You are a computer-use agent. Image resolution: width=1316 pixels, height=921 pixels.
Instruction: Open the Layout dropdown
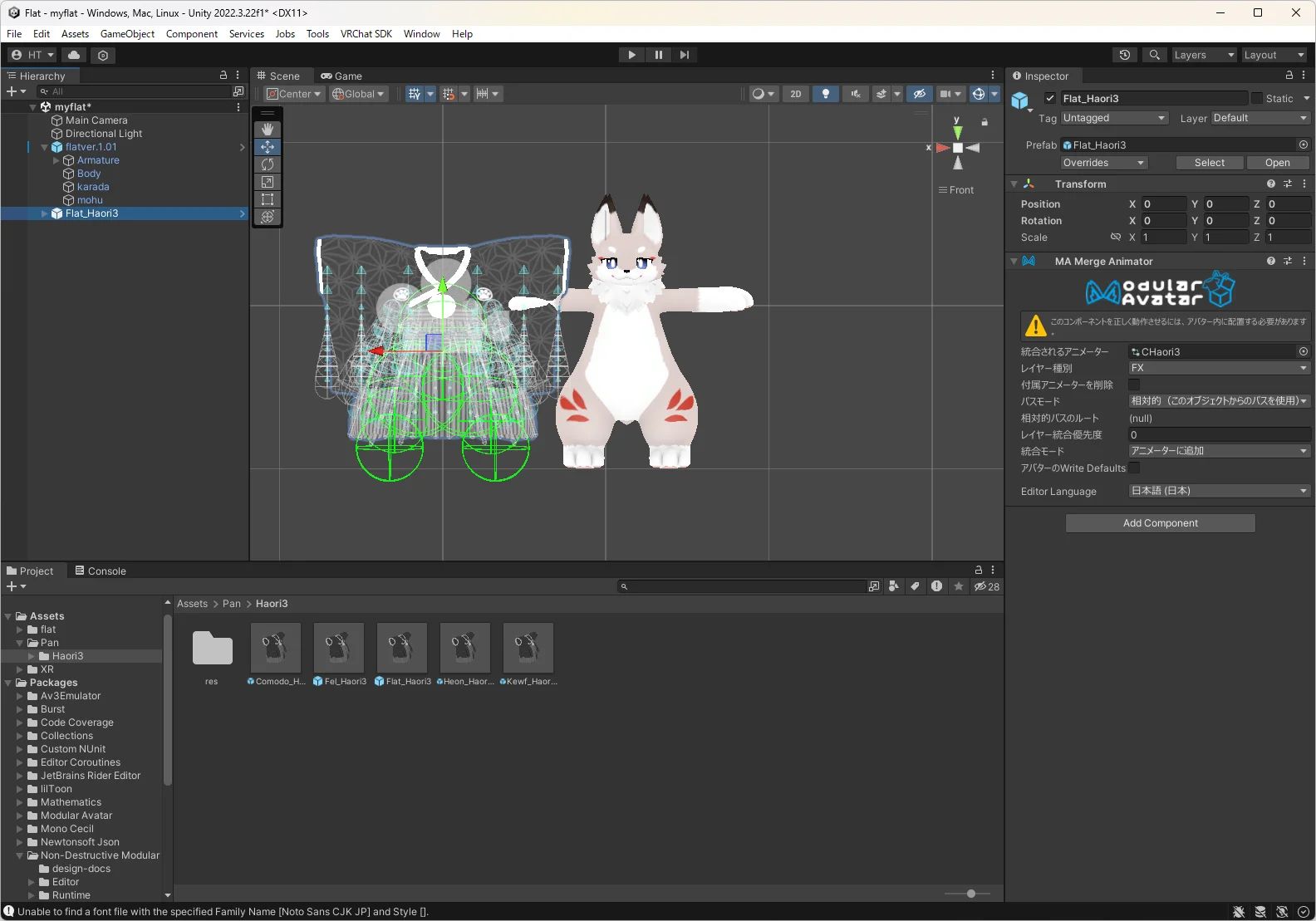[x=1274, y=55]
